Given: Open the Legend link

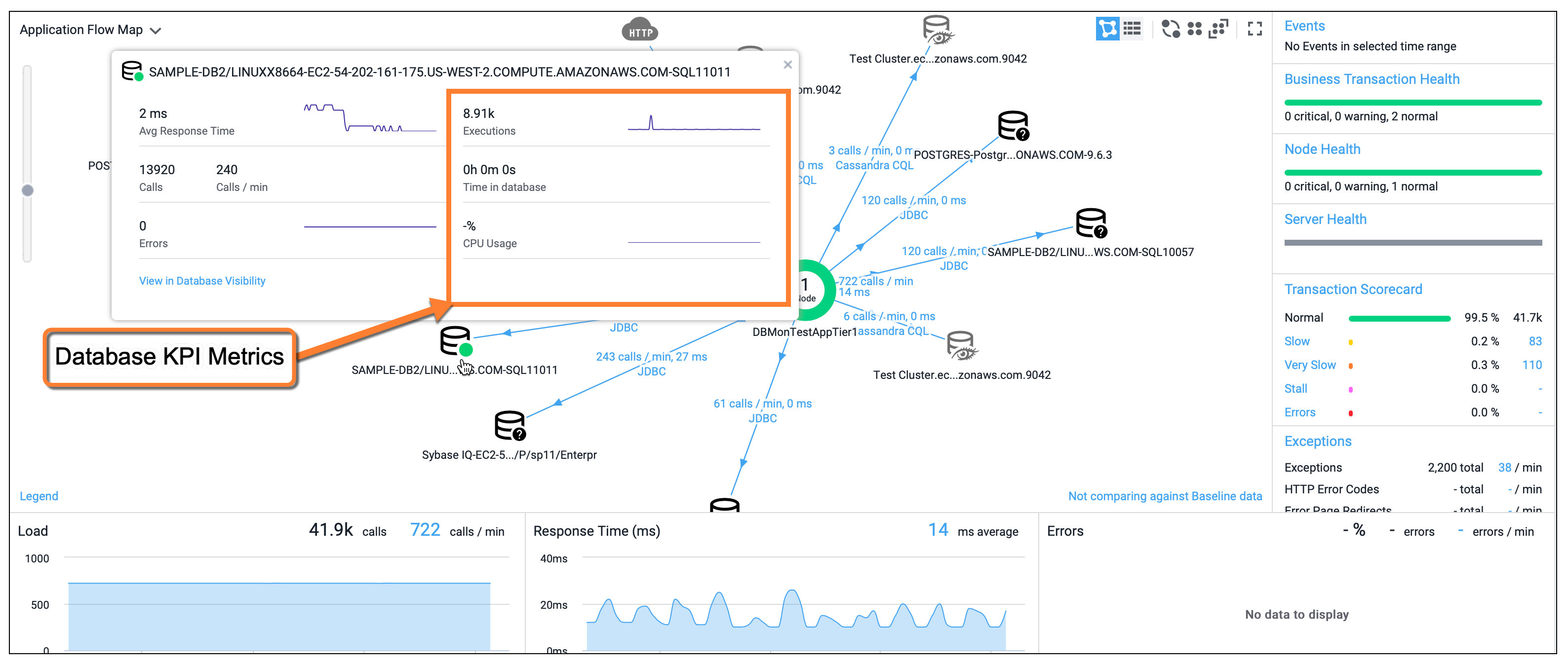Looking at the screenshot, I should (x=39, y=496).
